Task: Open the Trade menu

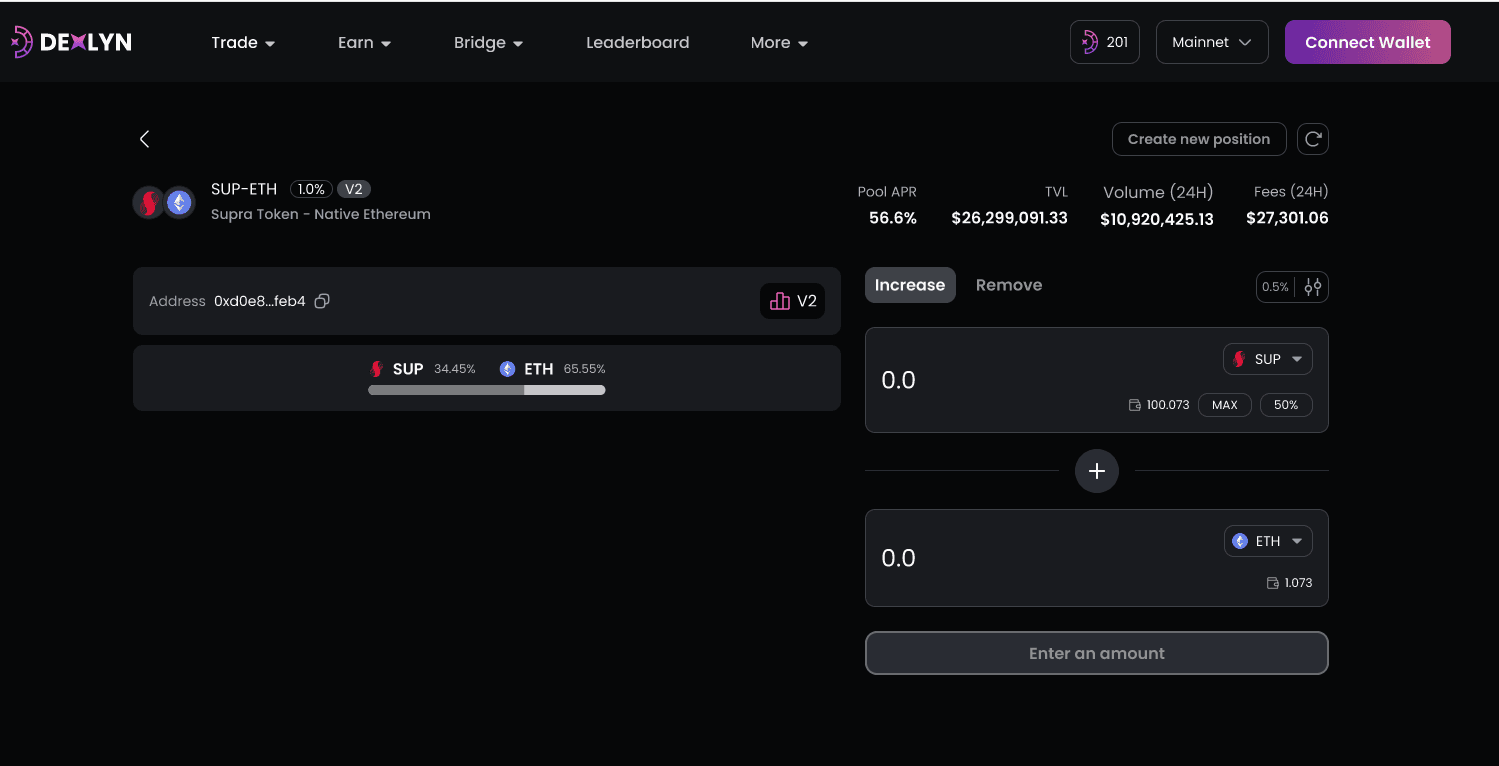Action: [x=243, y=42]
